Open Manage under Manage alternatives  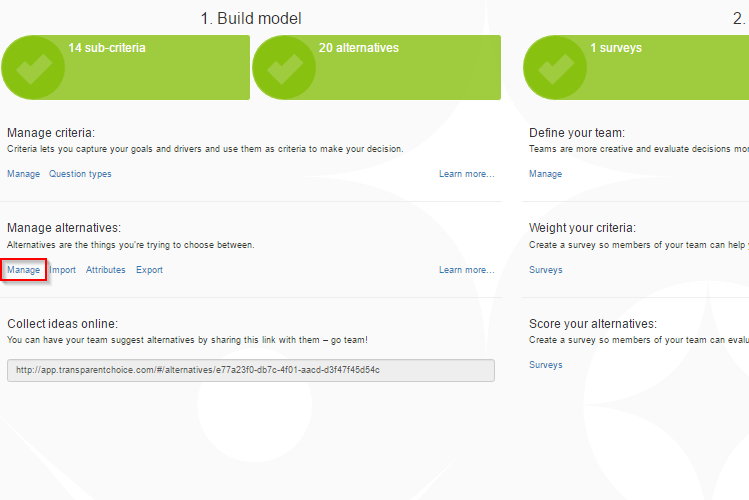pos(23,270)
